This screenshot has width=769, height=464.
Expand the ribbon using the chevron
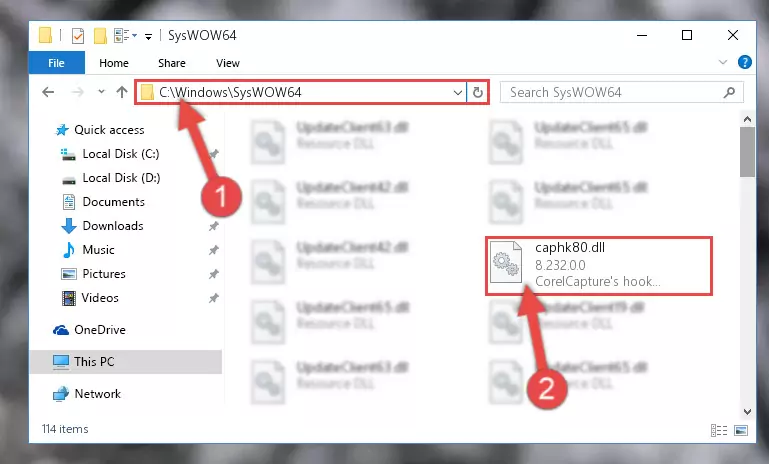(x=722, y=62)
